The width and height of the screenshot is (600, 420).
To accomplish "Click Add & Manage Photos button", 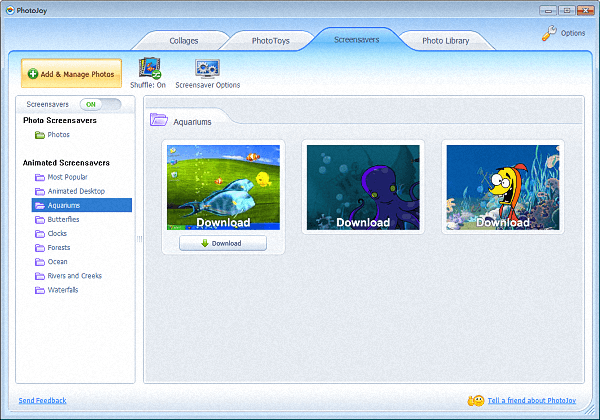I will (x=72, y=74).
